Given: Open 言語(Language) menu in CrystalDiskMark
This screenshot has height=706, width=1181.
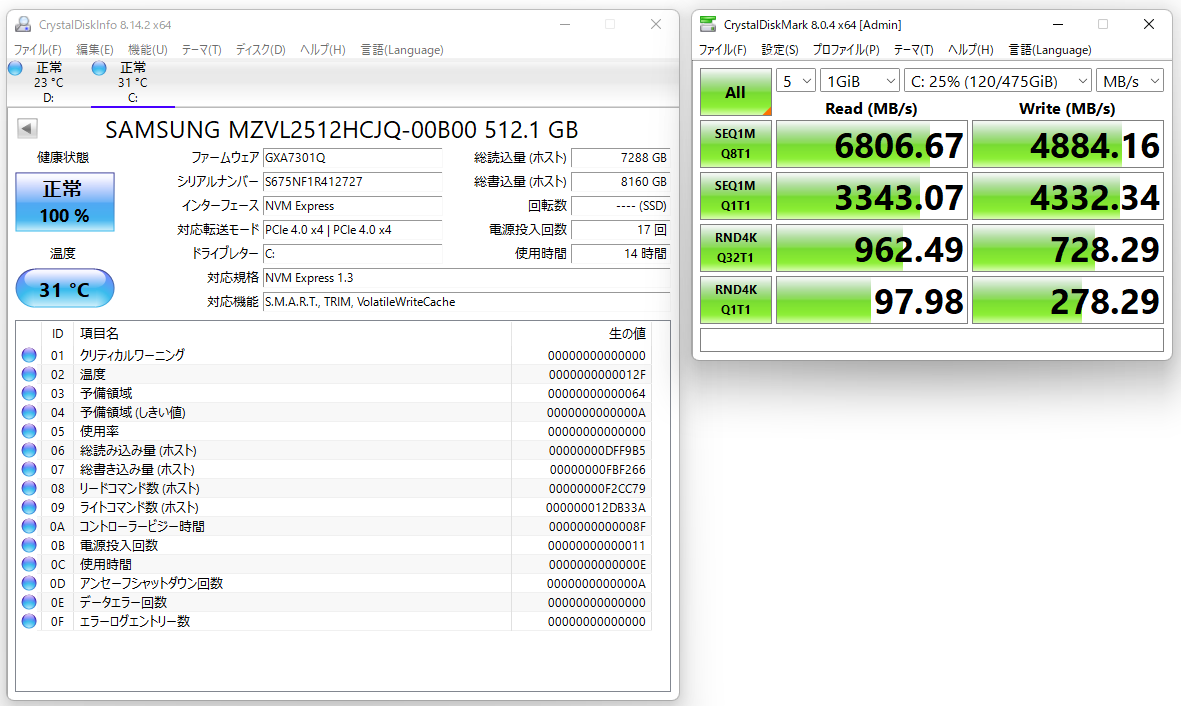Looking at the screenshot, I should tap(1050, 50).
